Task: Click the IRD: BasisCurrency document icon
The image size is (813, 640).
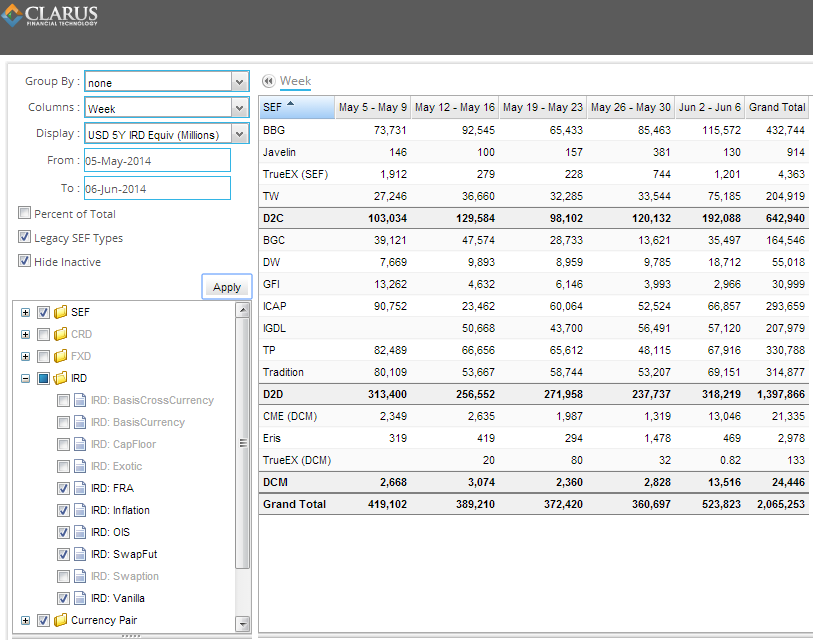Action: [80, 422]
